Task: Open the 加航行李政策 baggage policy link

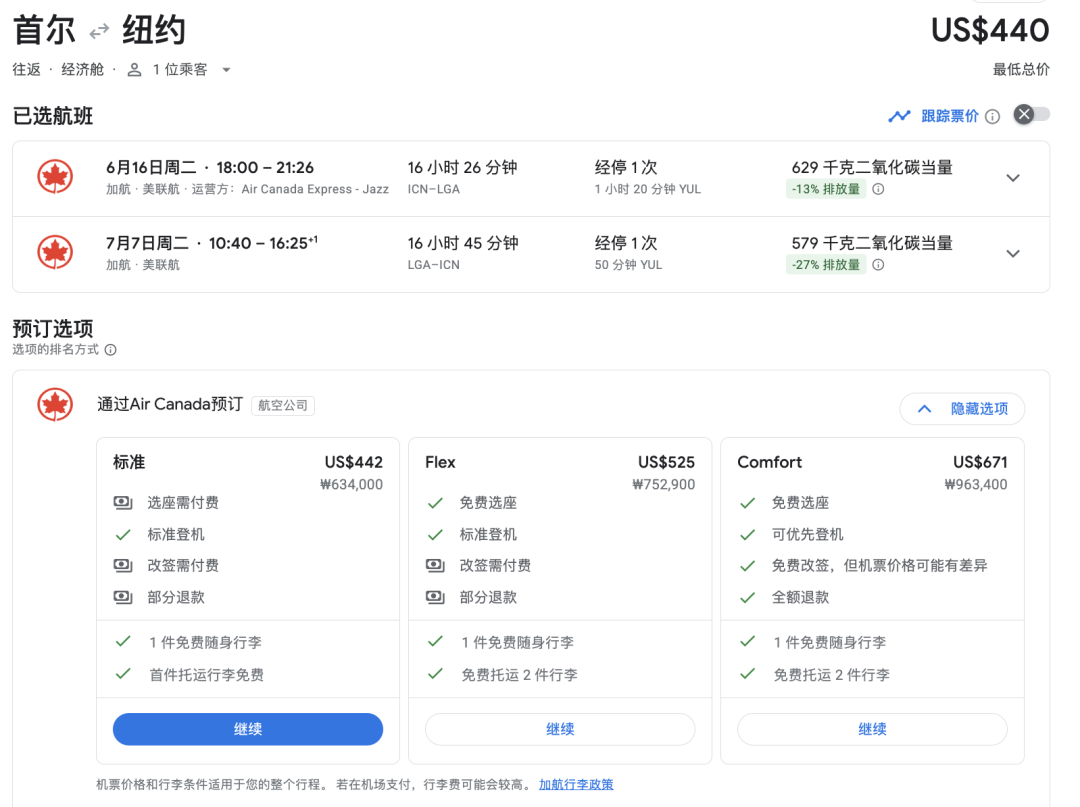Action: pyautogui.click(x=576, y=785)
